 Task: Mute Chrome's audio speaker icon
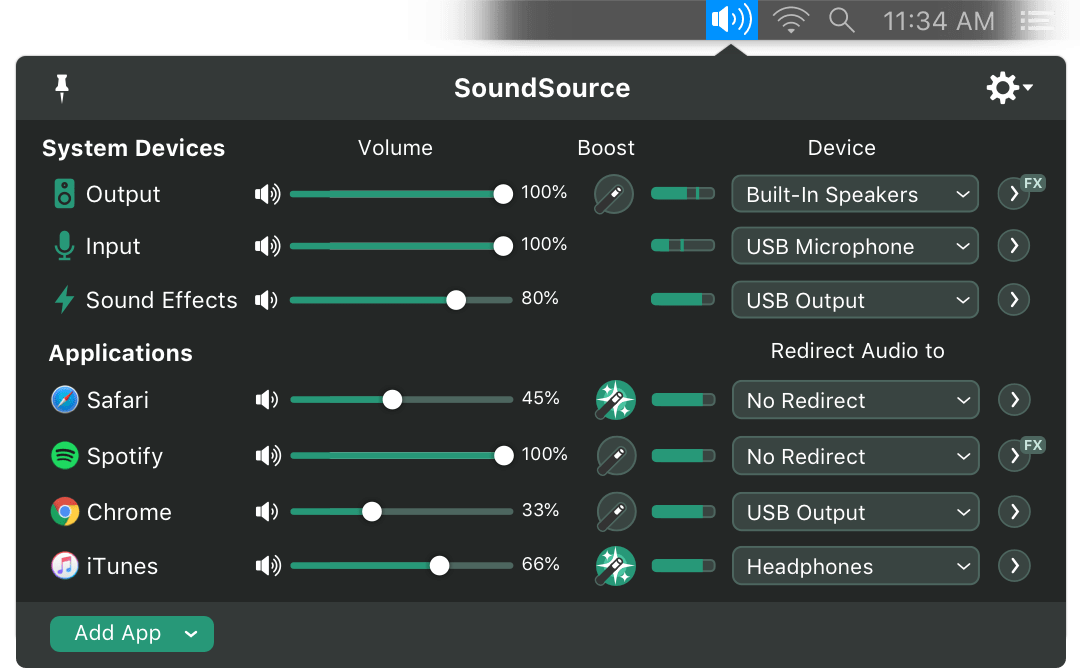tap(267, 512)
